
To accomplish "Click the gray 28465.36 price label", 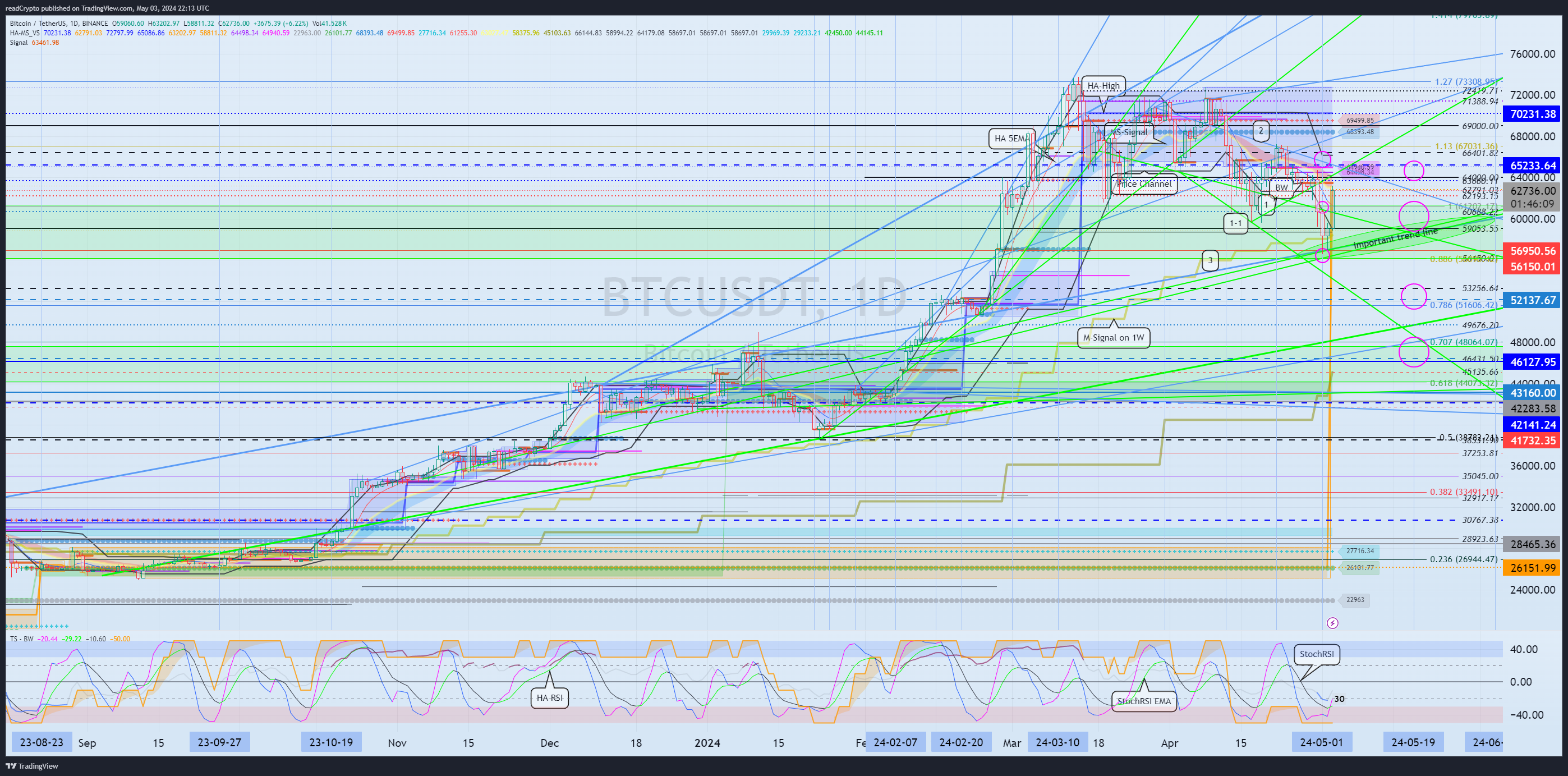I will coord(1532,545).
